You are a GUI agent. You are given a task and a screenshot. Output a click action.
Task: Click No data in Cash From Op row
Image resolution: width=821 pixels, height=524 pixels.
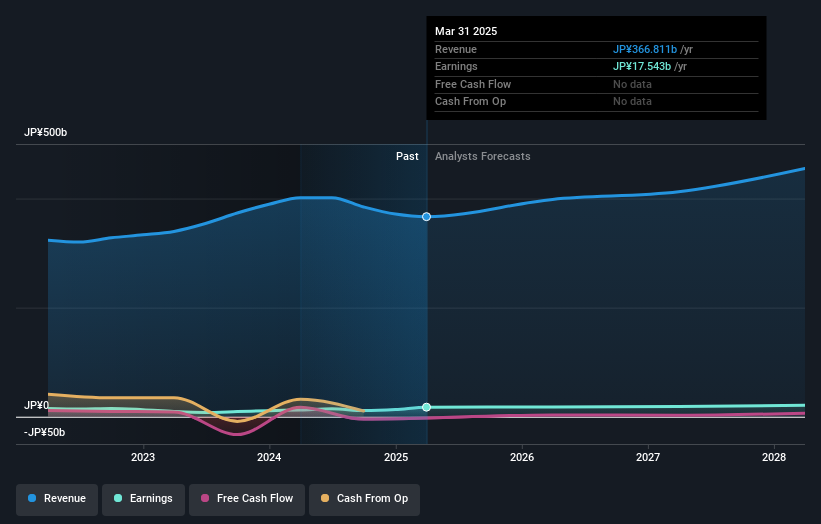tap(633, 102)
